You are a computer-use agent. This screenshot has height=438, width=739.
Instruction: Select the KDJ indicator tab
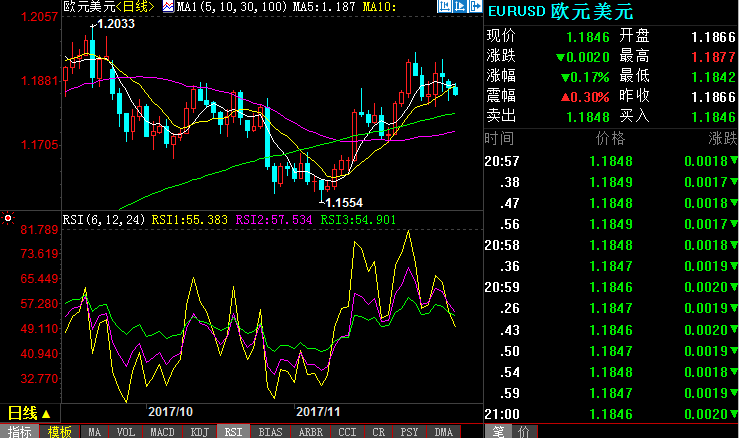point(198,431)
